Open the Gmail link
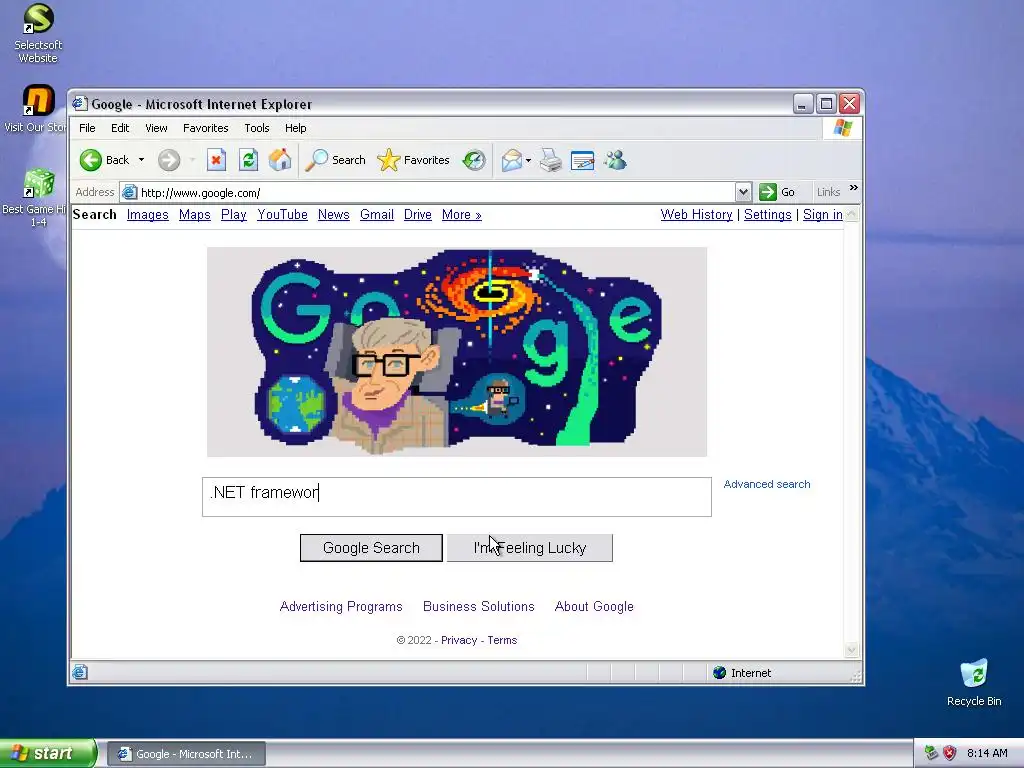 pos(377,215)
